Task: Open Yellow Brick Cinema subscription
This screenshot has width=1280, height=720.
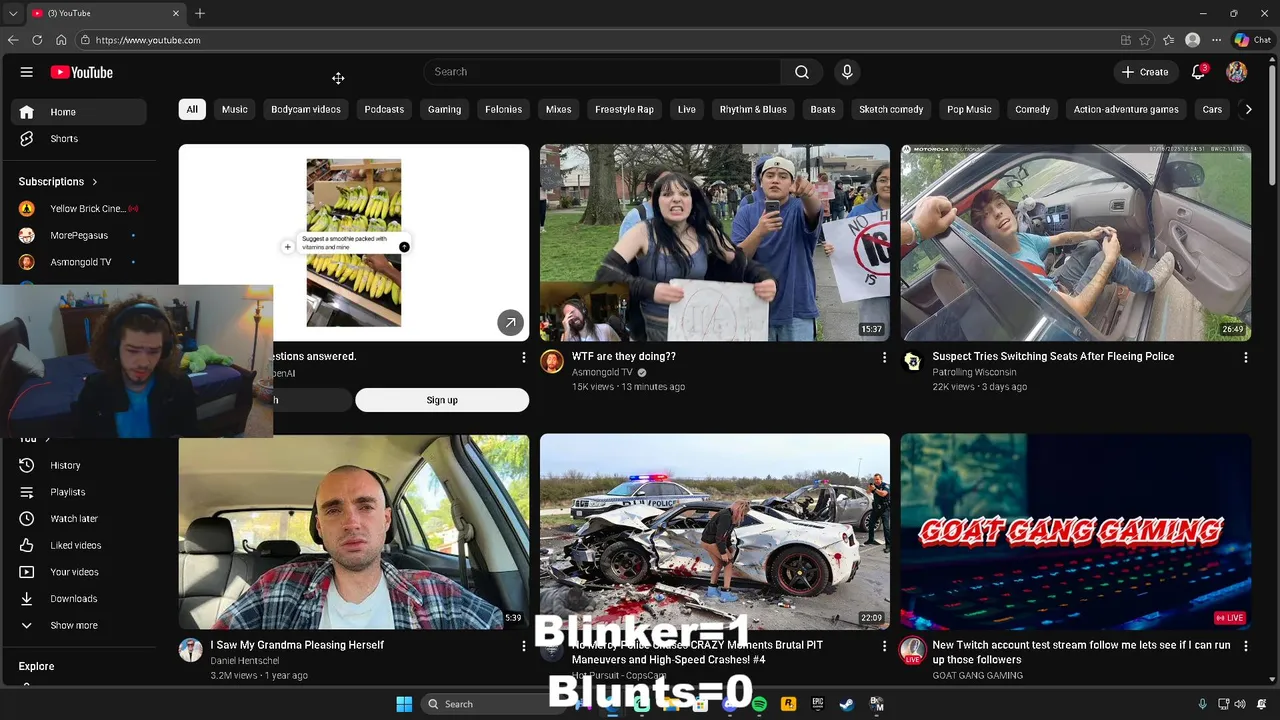Action: coord(80,209)
